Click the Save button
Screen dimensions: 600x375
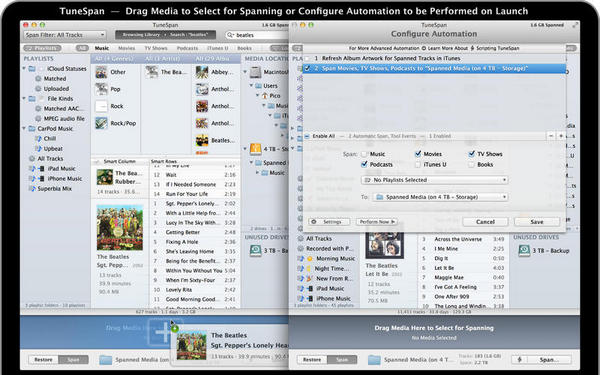(537, 222)
